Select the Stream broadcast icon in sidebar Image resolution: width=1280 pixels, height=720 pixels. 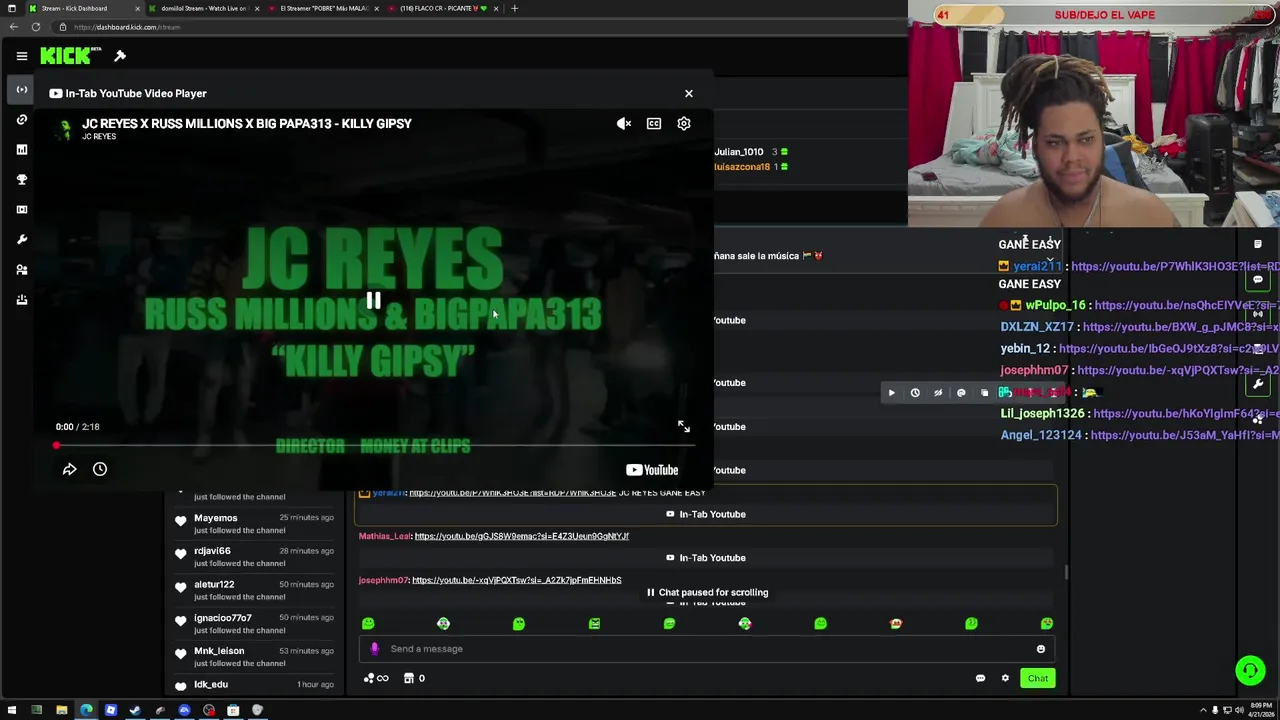pyautogui.click(x=21, y=90)
